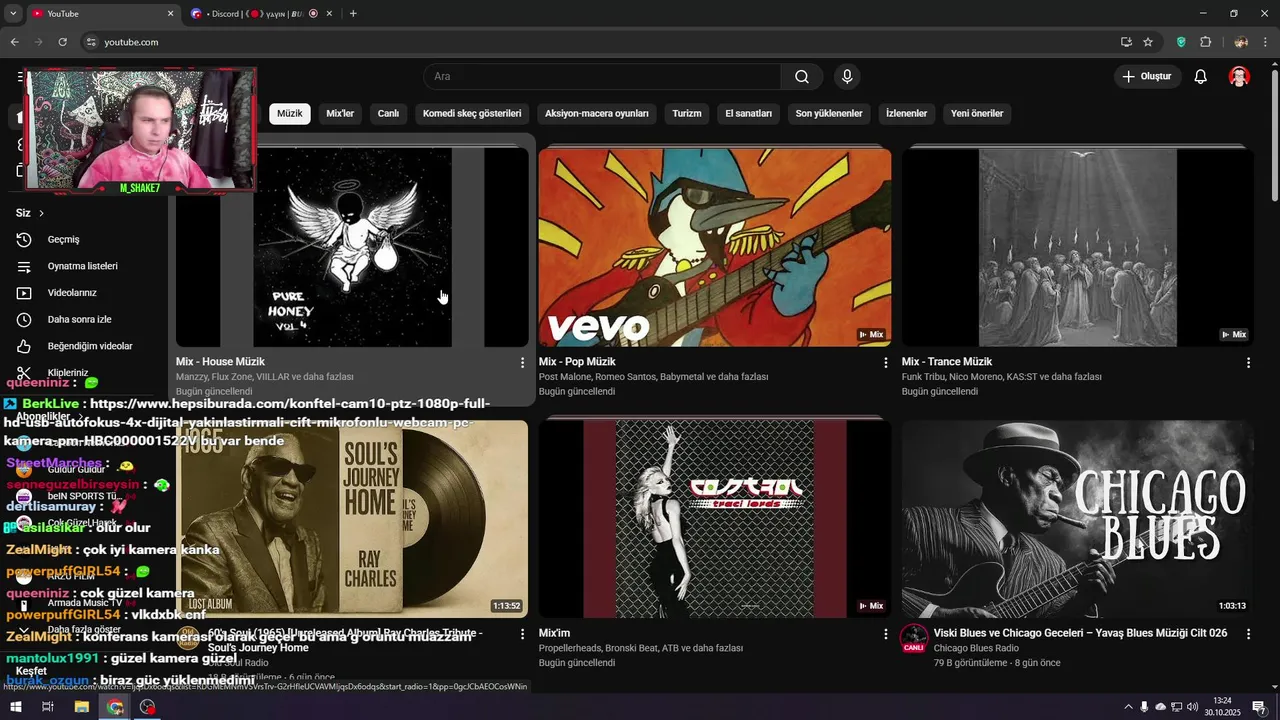Open Windows notification center icon
1280x720 pixels.
tap(1259, 707)
